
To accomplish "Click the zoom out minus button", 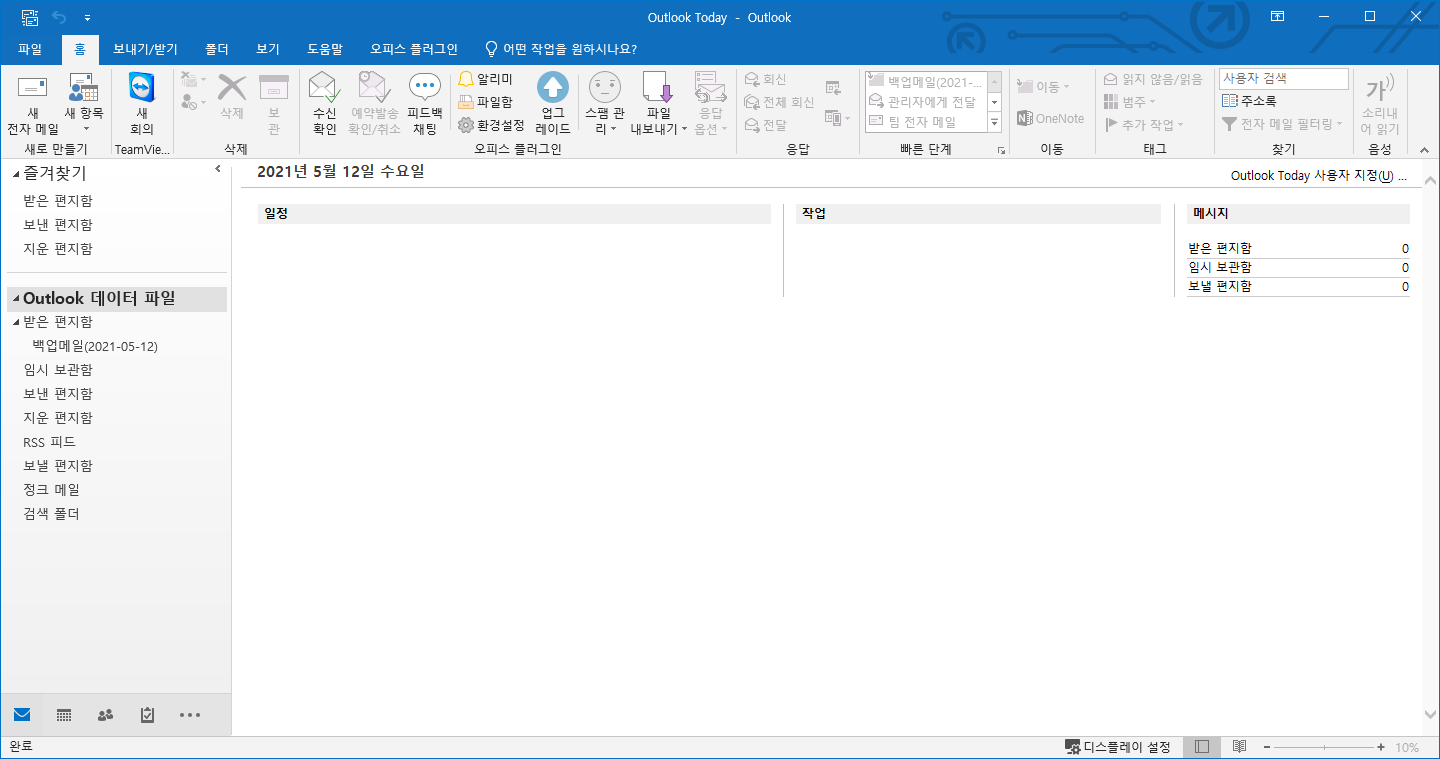I will [x=1267, y=747].
